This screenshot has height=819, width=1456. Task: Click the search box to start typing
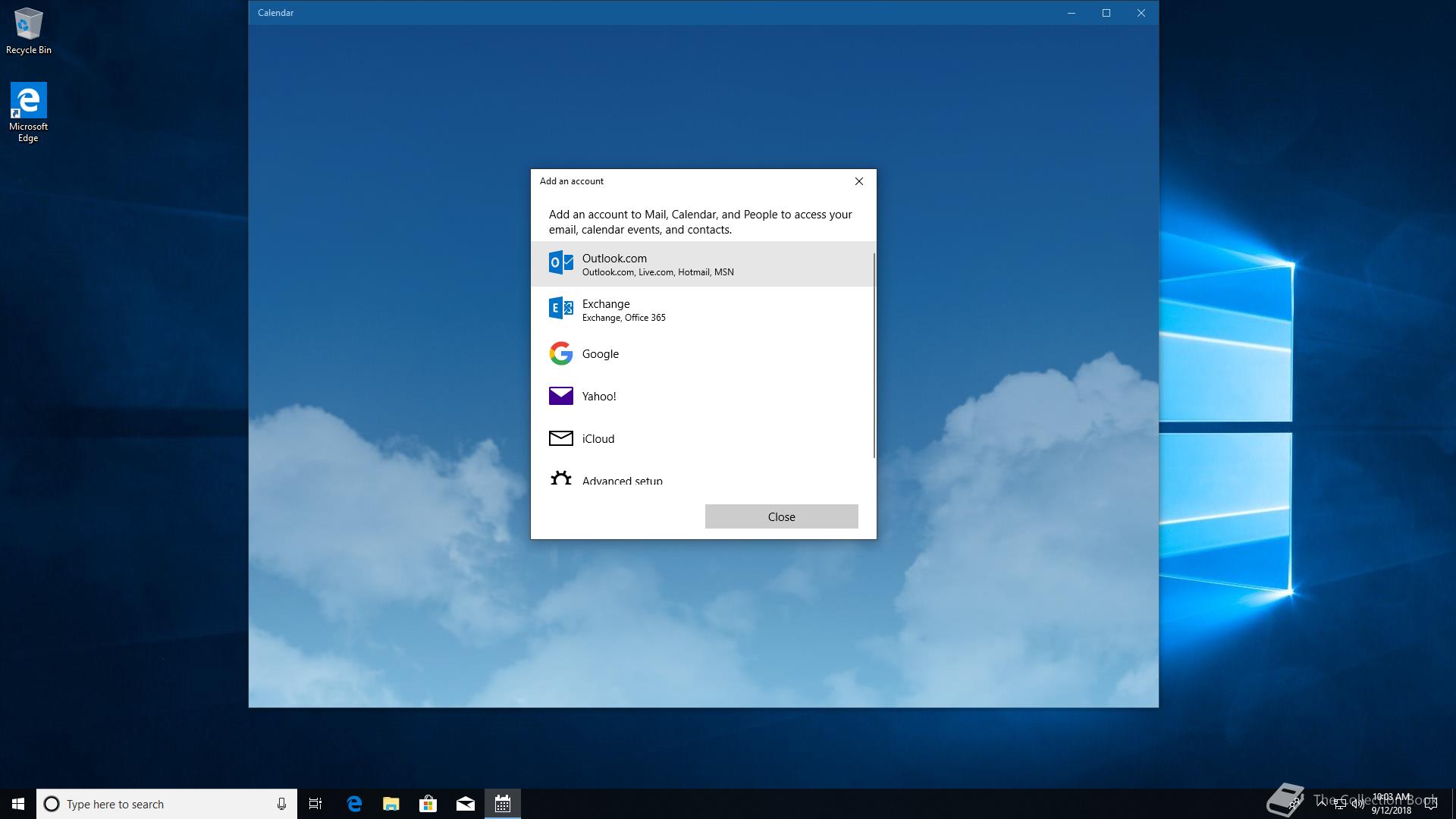(152, 804)
